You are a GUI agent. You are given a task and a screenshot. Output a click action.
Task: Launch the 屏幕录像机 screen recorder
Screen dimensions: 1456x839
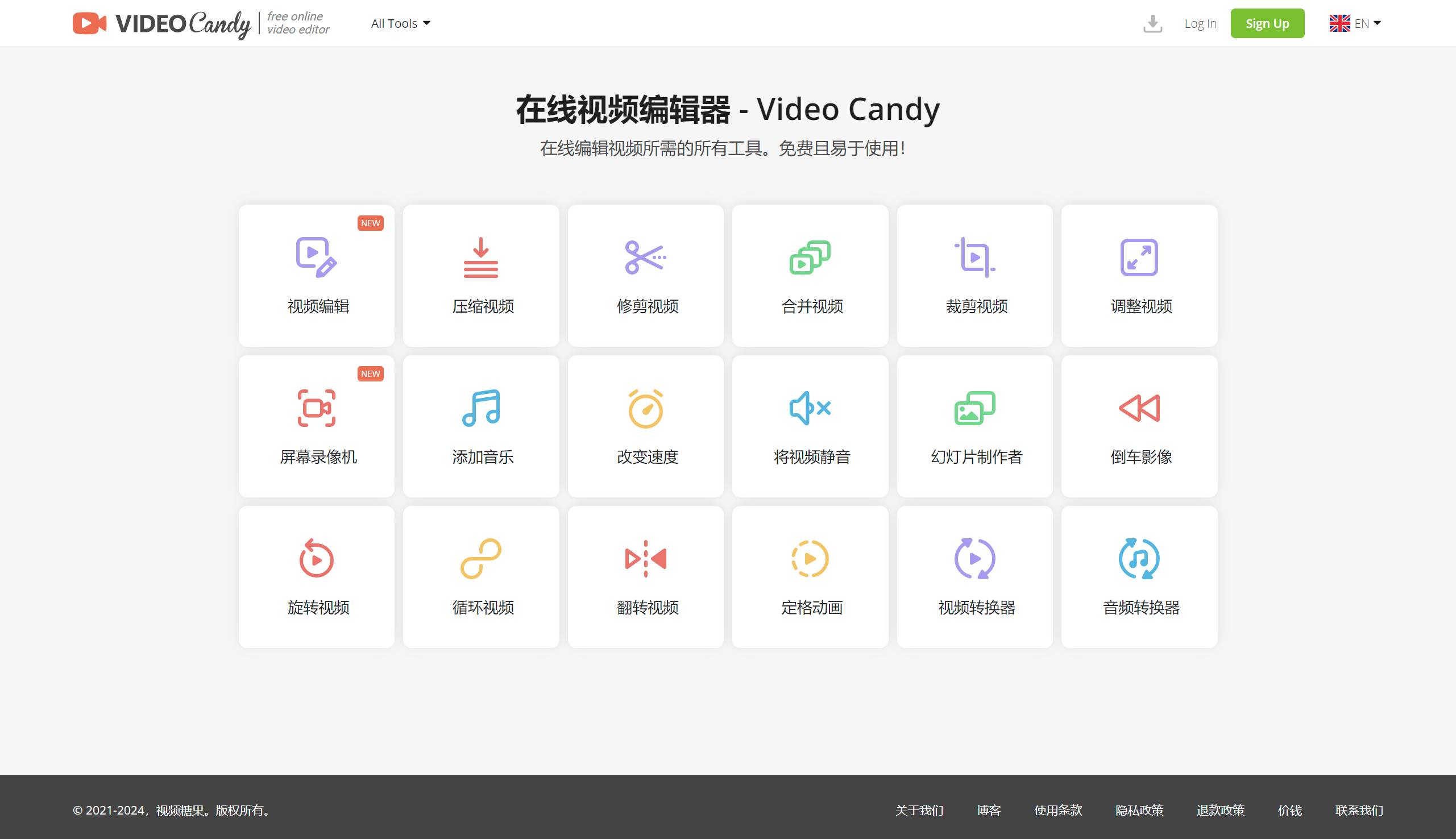[316, 426]
